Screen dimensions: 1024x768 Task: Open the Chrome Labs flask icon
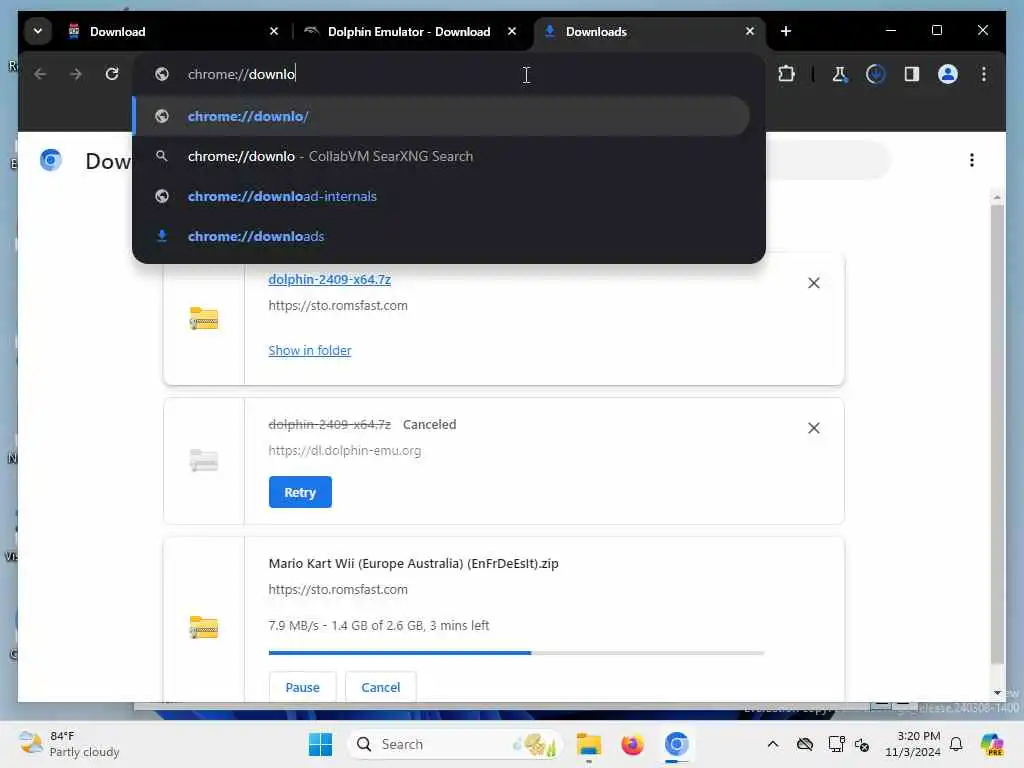(x=840, y=74)
